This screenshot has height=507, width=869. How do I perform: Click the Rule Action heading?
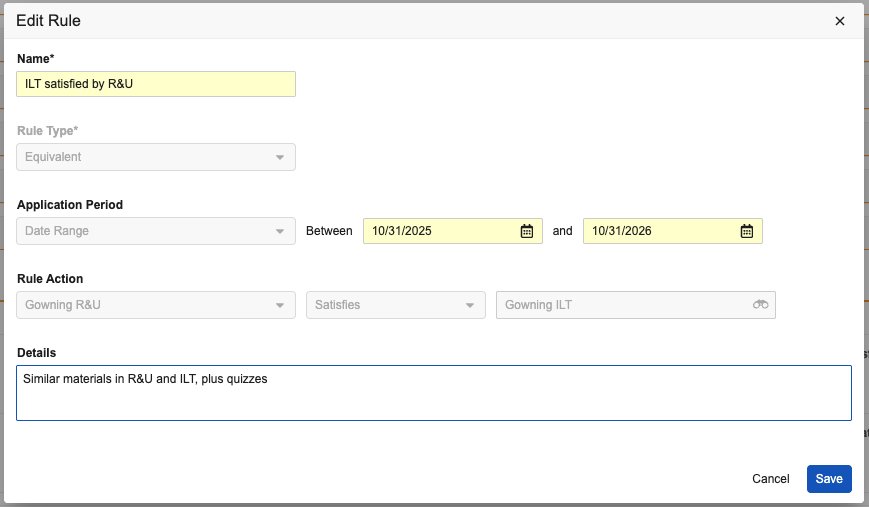click(50, 279)
